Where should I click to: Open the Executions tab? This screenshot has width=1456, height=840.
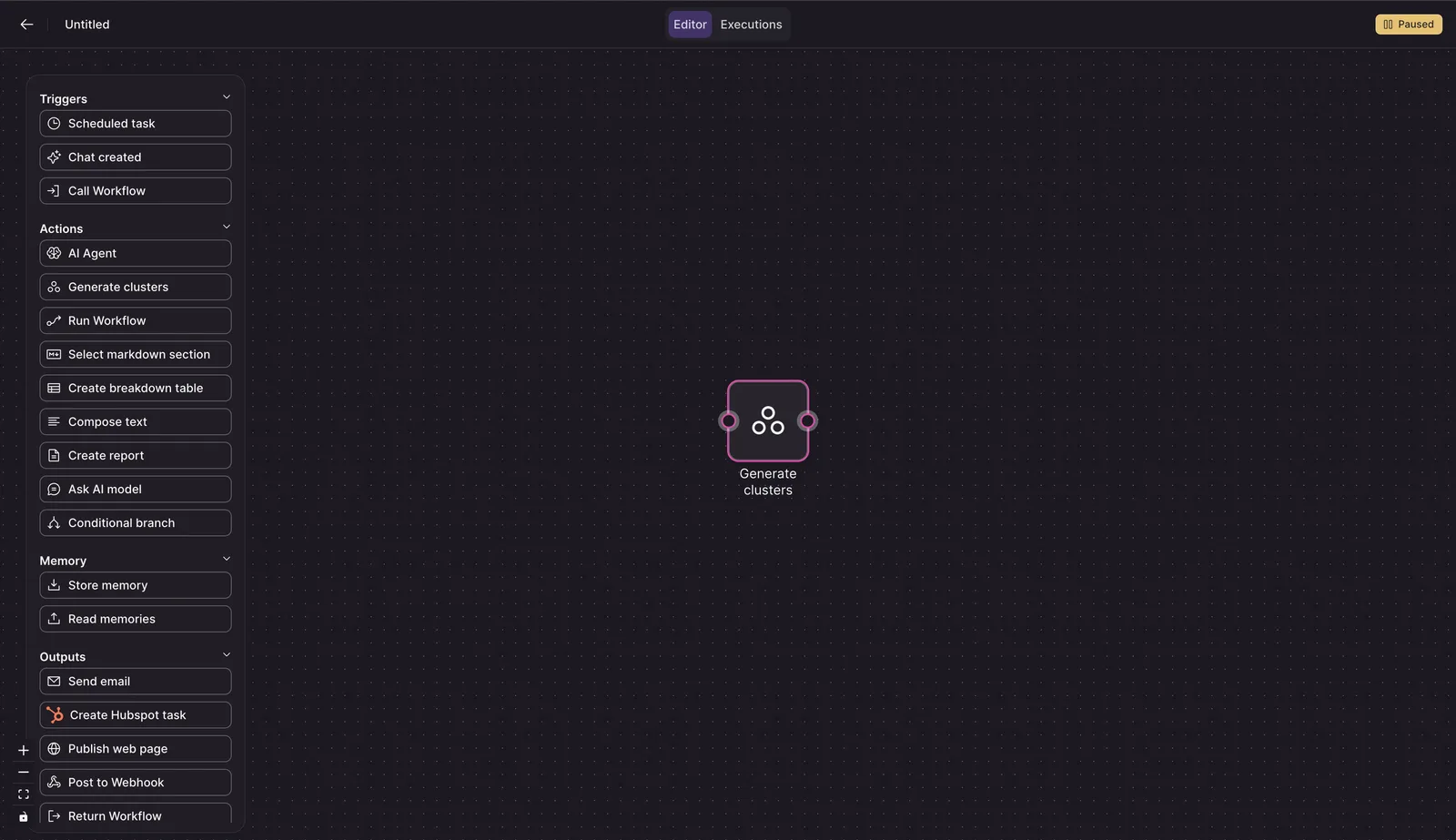pyautogui.click(x=751, y=25)
